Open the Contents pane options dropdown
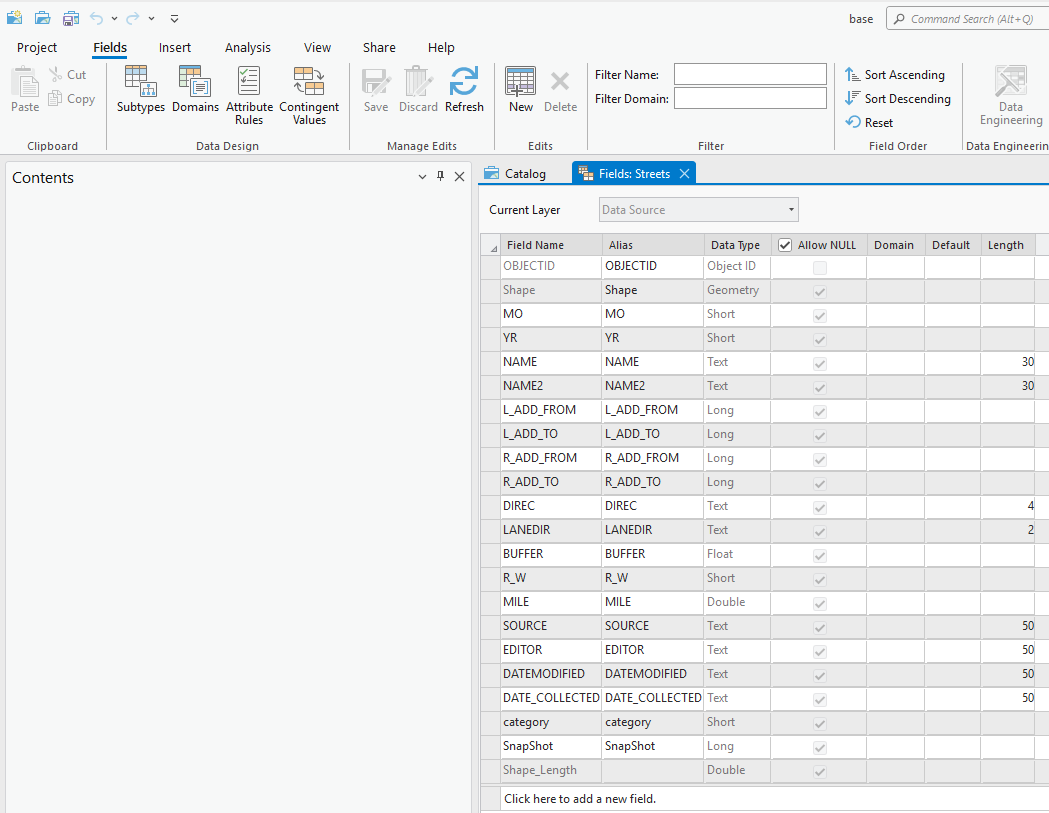 click(422, 176)
